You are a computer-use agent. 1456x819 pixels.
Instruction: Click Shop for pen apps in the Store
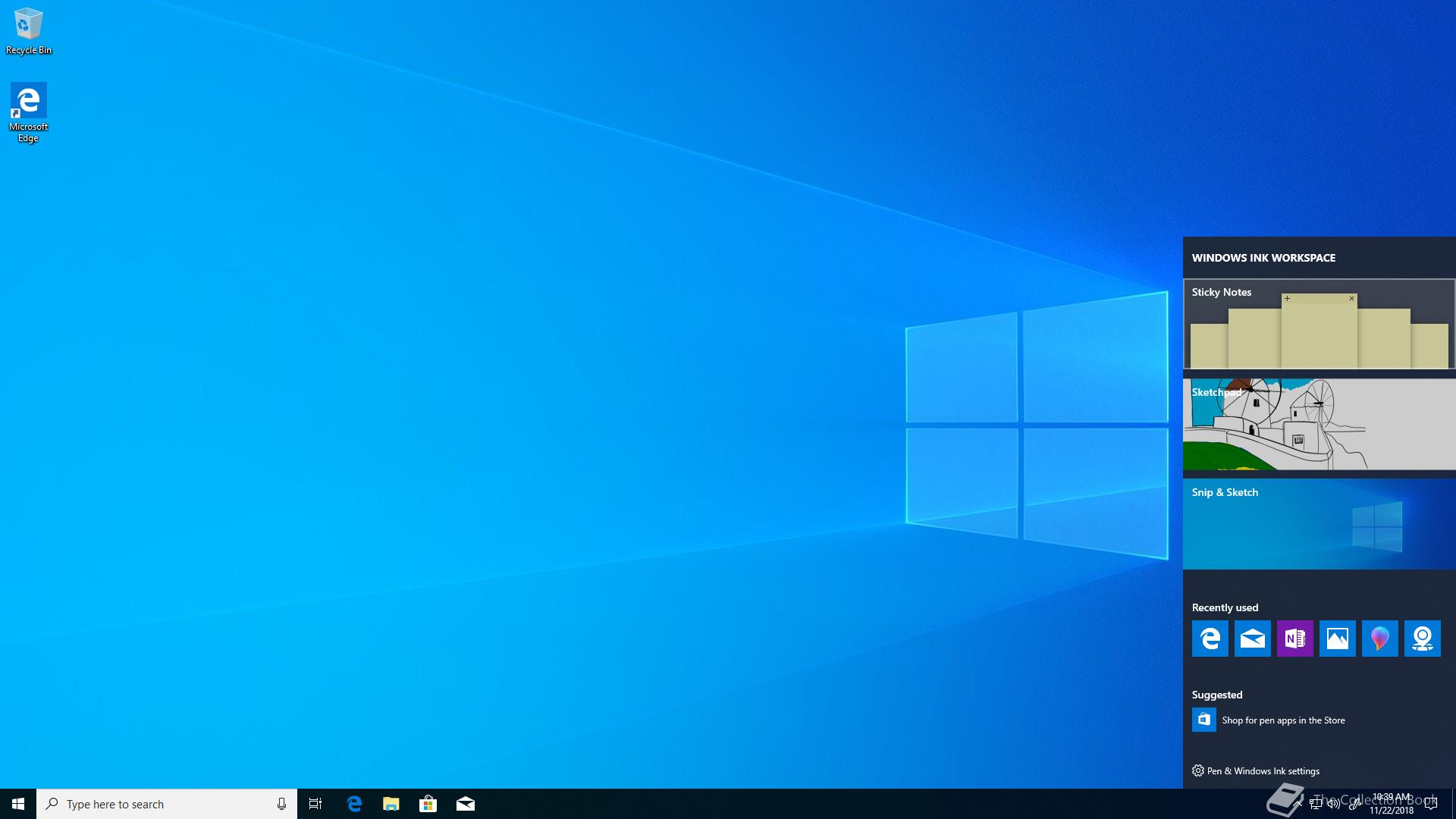1283,720
